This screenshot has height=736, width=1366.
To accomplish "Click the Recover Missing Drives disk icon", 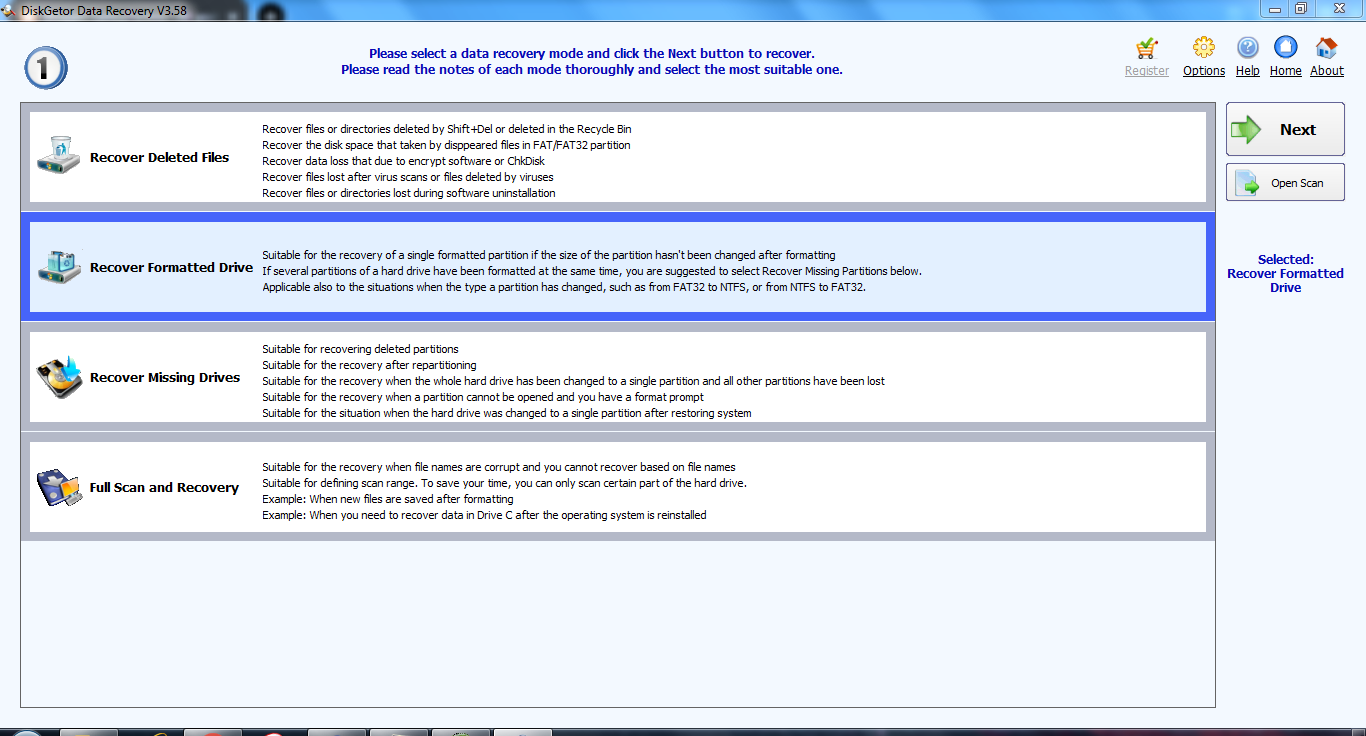I will point(57,376).
